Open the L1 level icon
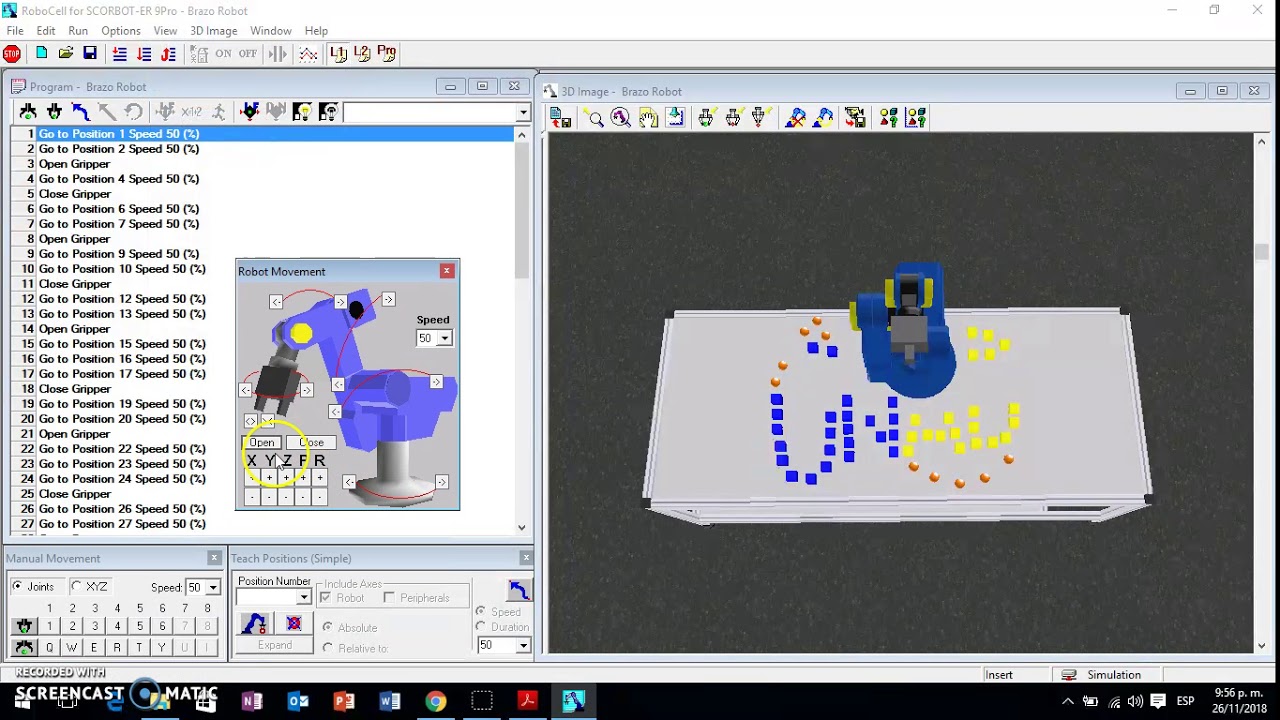 pyautogui.click(x=338, y=54)
